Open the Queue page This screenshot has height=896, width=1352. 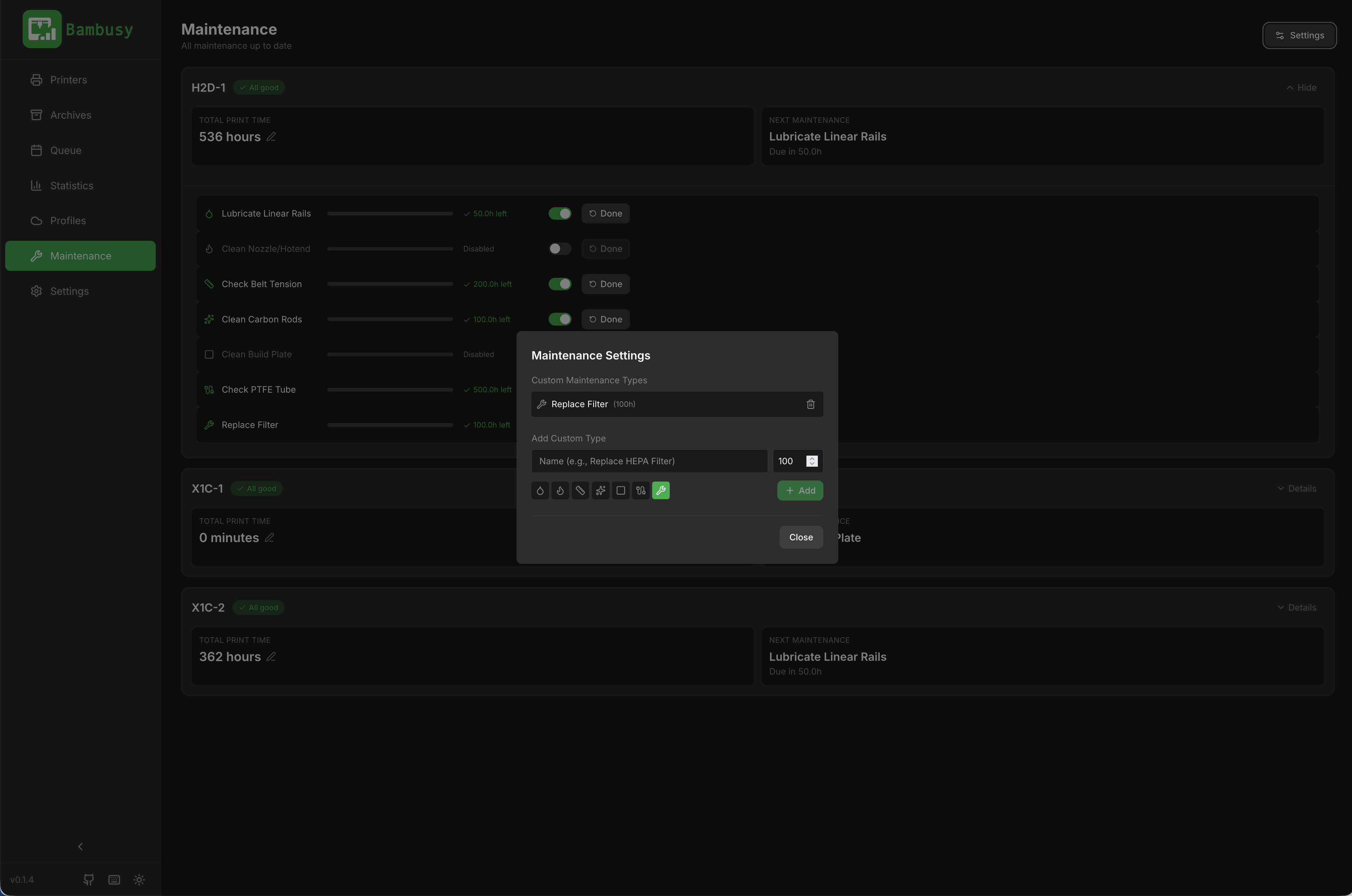(81, 150)
